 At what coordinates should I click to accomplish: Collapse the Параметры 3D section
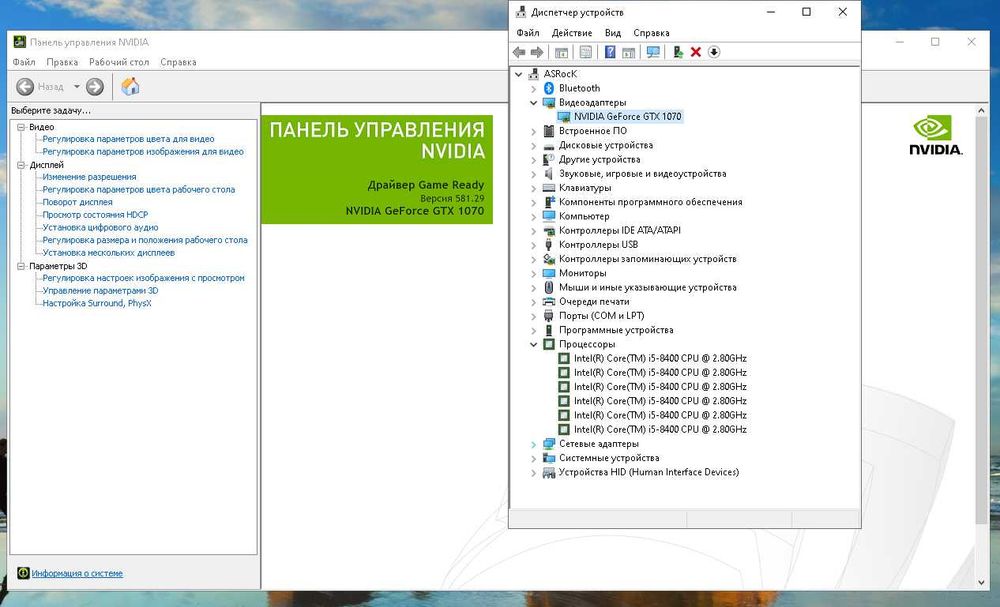tap(21, 266)
